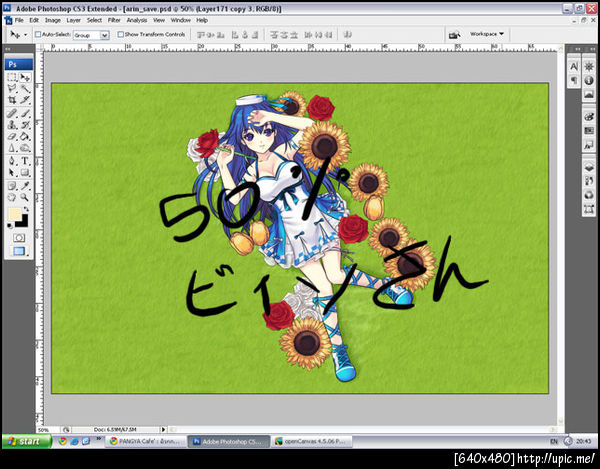Select the Notes tool
The image size is (600, 469).
[x=12, y=186]
